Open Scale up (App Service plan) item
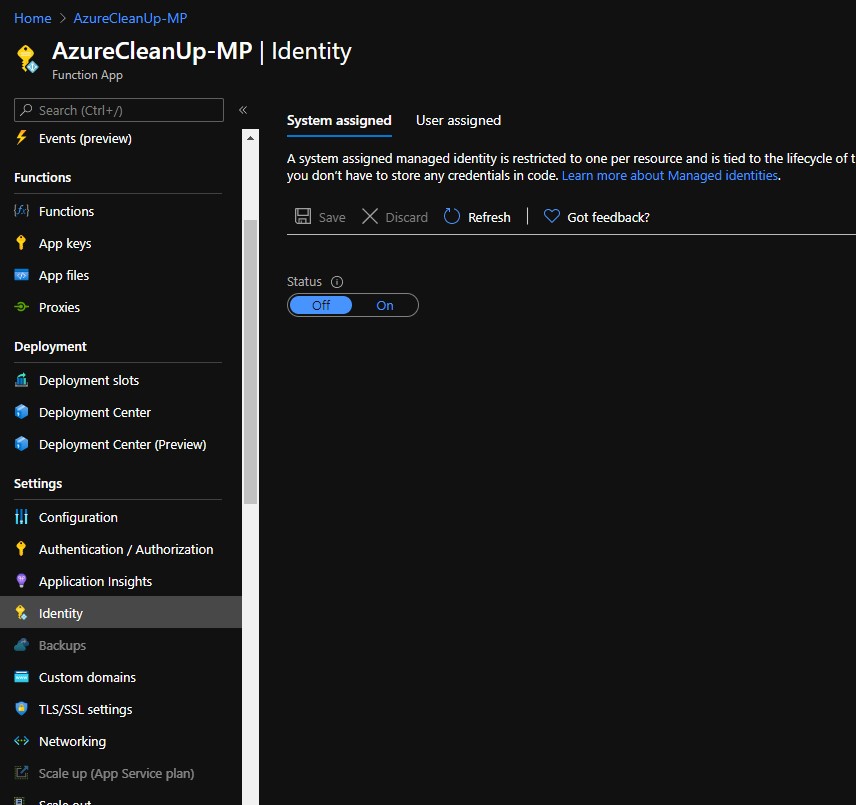Viewport: 856px width, 805px height. [117, 773]
